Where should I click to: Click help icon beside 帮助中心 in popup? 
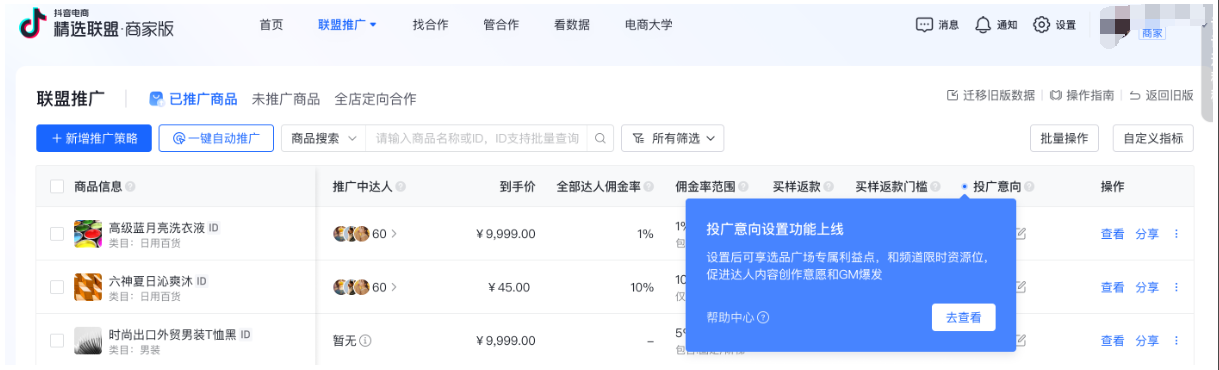coord(763,317)
